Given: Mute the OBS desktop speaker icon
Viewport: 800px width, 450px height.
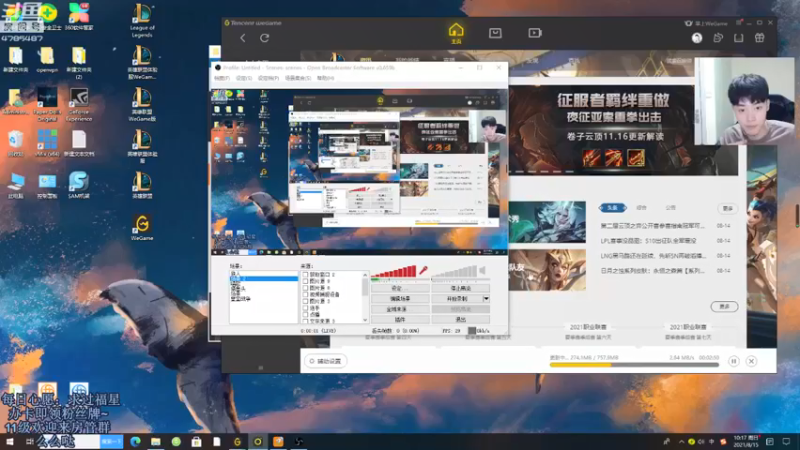Looking at the screenshot, I should pyautogui.click(x=482, y=270).
